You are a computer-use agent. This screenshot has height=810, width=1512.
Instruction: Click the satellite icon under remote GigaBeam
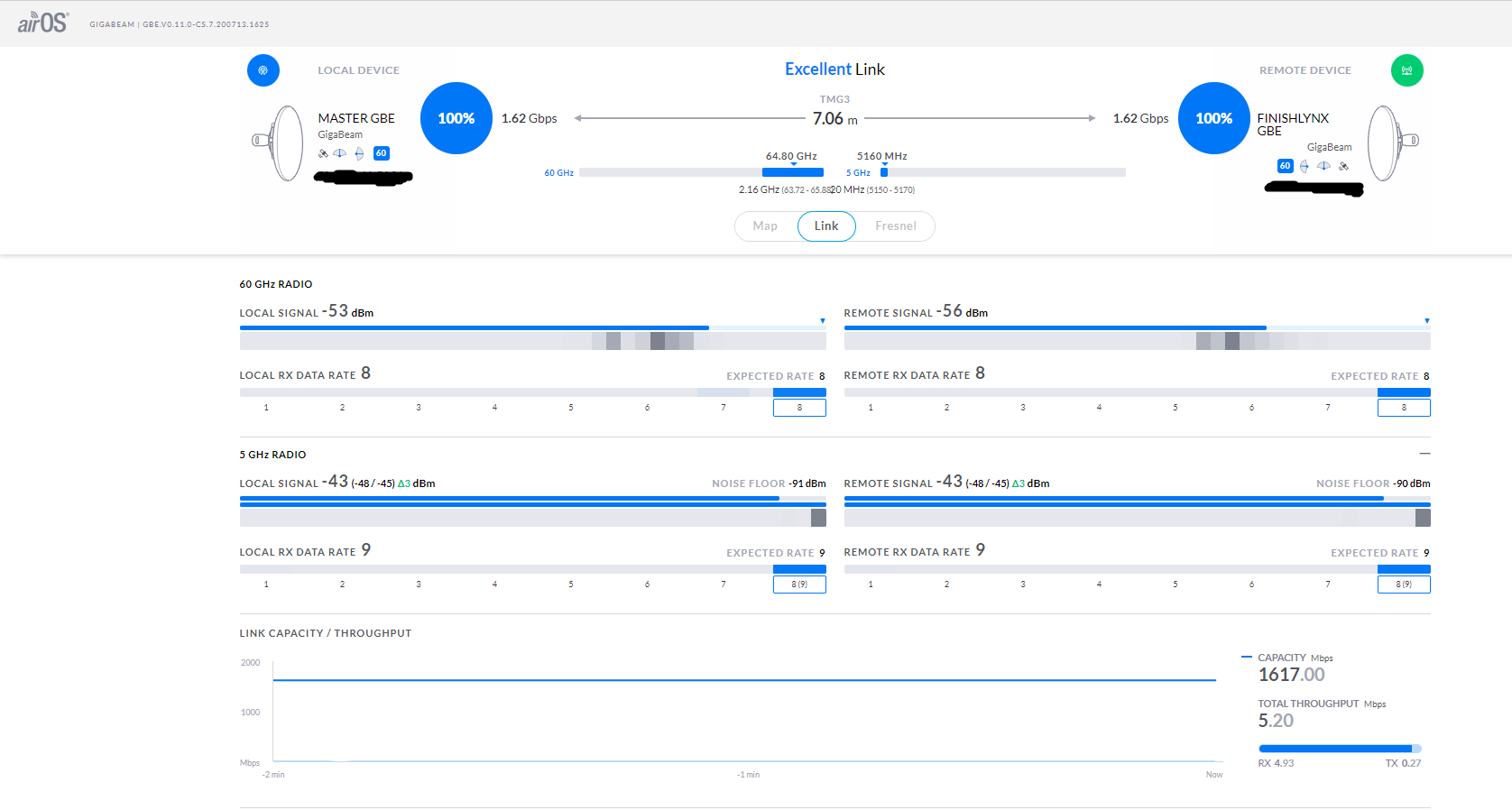click(x=1343, y=166)
